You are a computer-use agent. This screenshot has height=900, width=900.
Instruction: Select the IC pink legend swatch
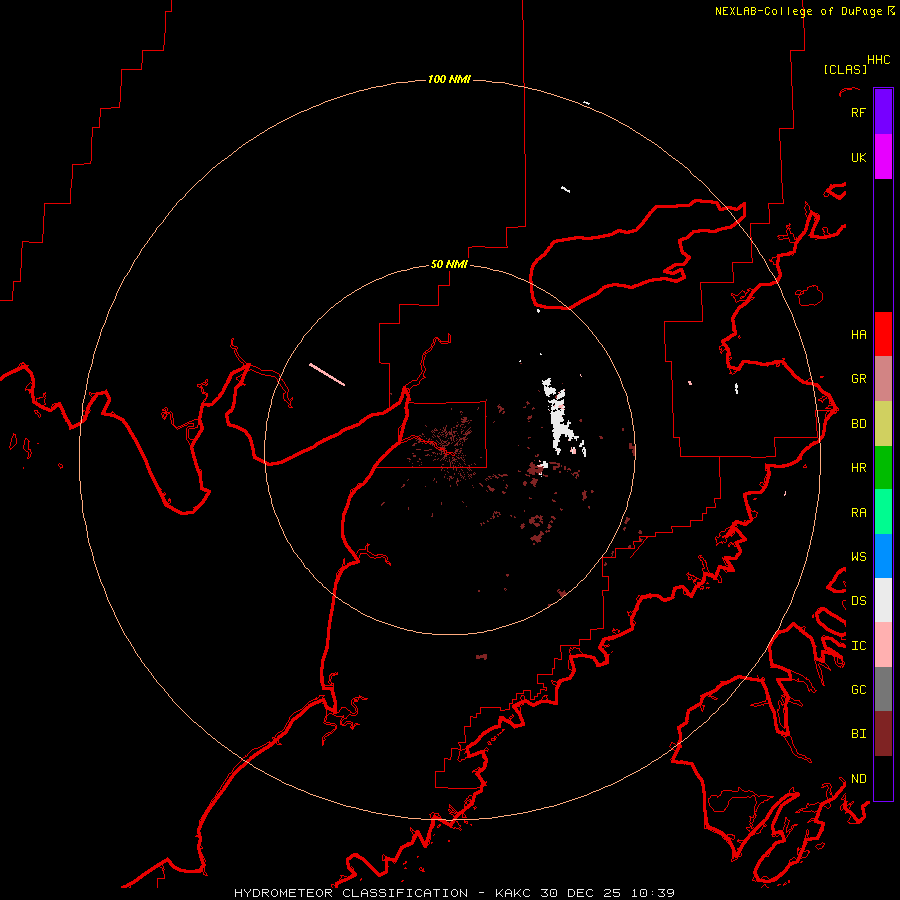click(883, 645)
